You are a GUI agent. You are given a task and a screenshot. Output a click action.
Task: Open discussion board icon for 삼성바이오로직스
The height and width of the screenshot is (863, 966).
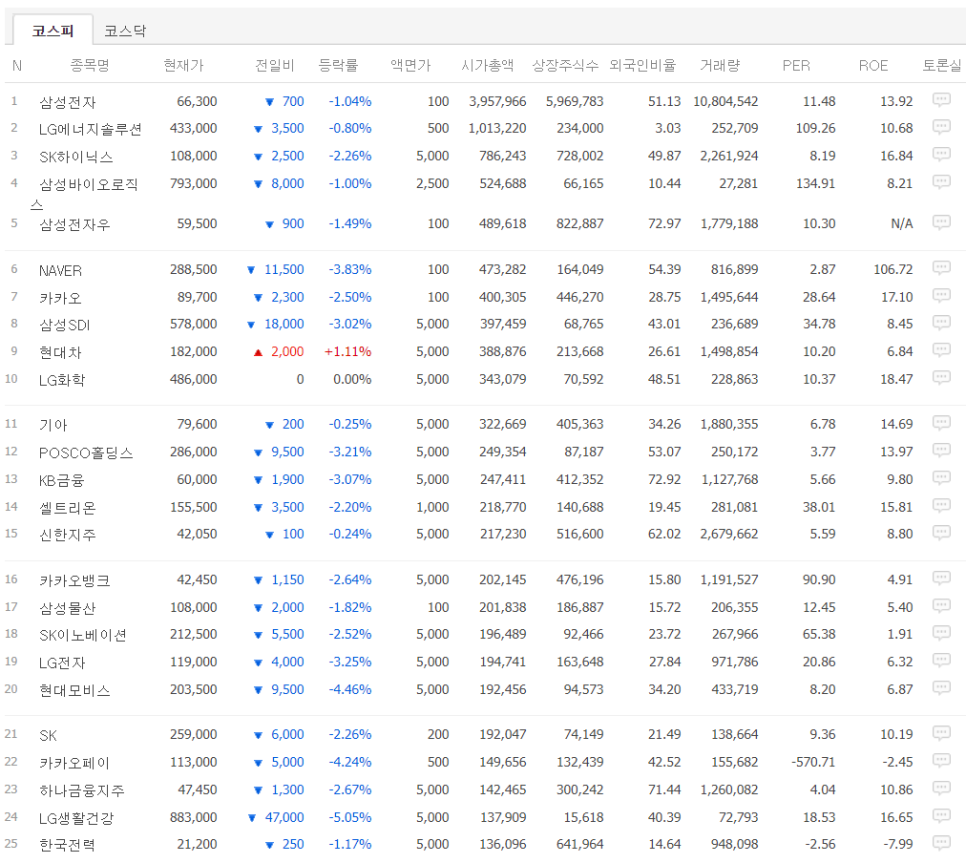941,182
